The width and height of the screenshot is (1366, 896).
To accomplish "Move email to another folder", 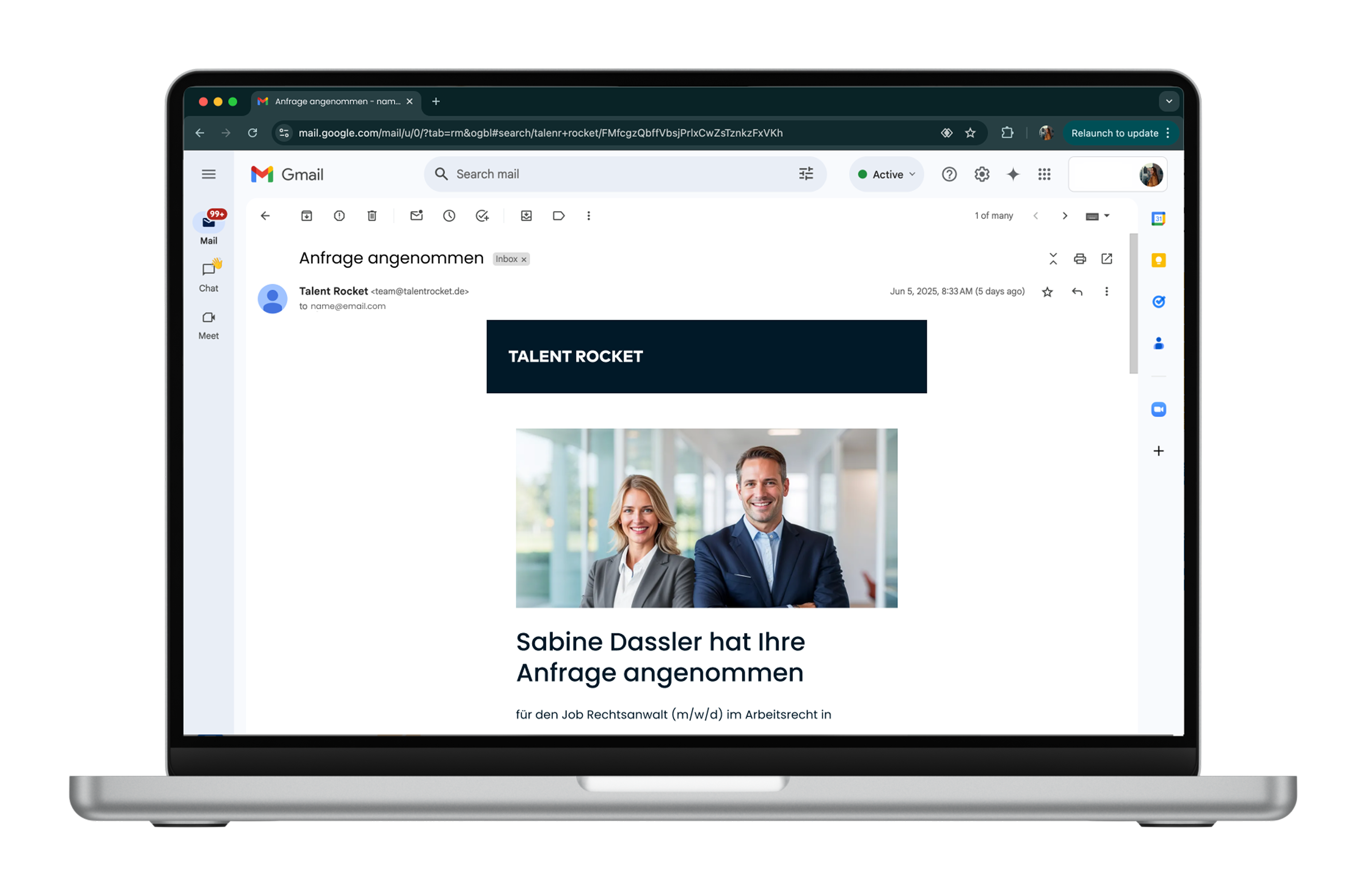I will point(526,216).
